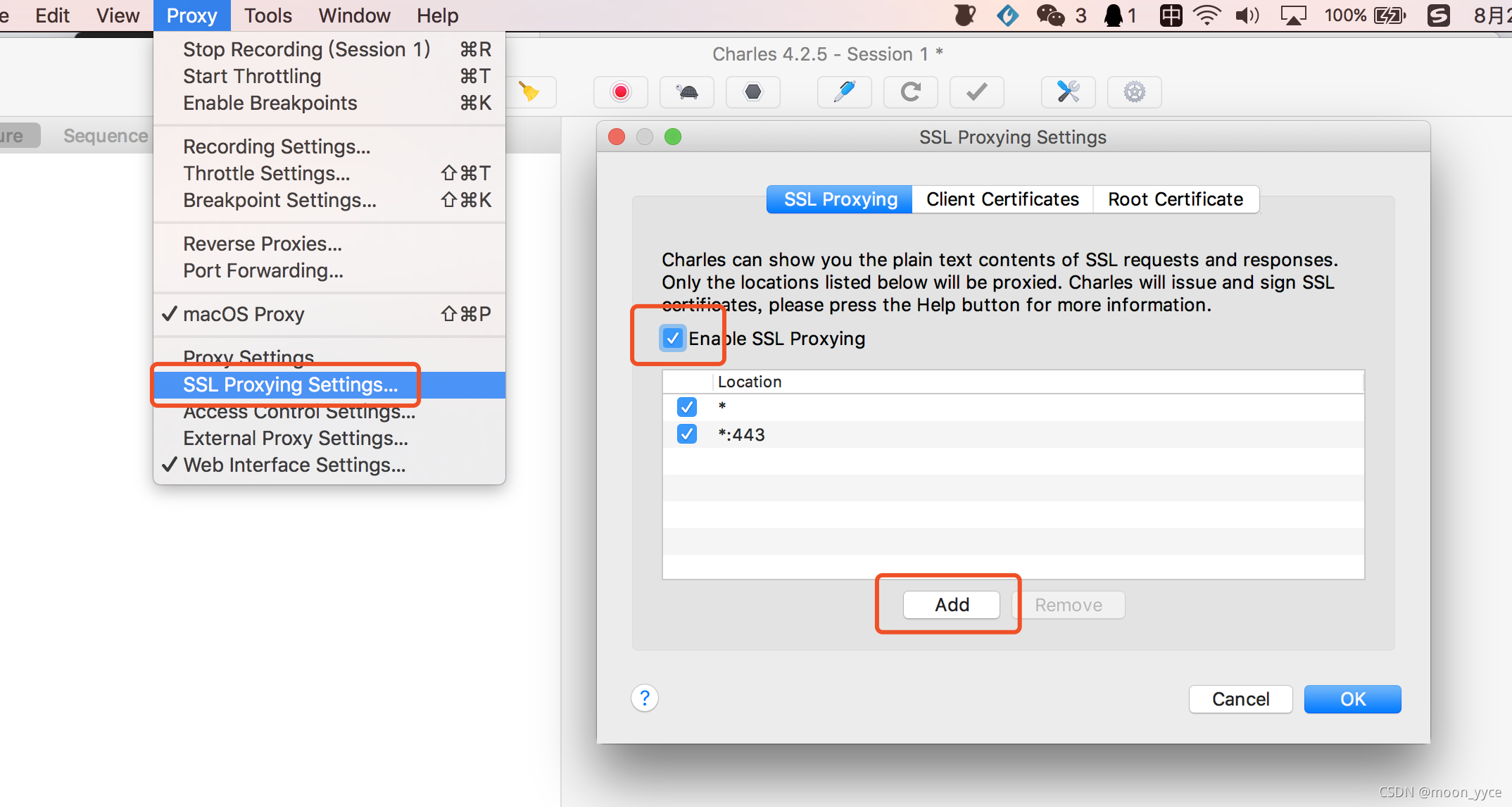Screen dimensions: 1512x807
Task: Open the Window menu
Action: (x=354, y=15)
